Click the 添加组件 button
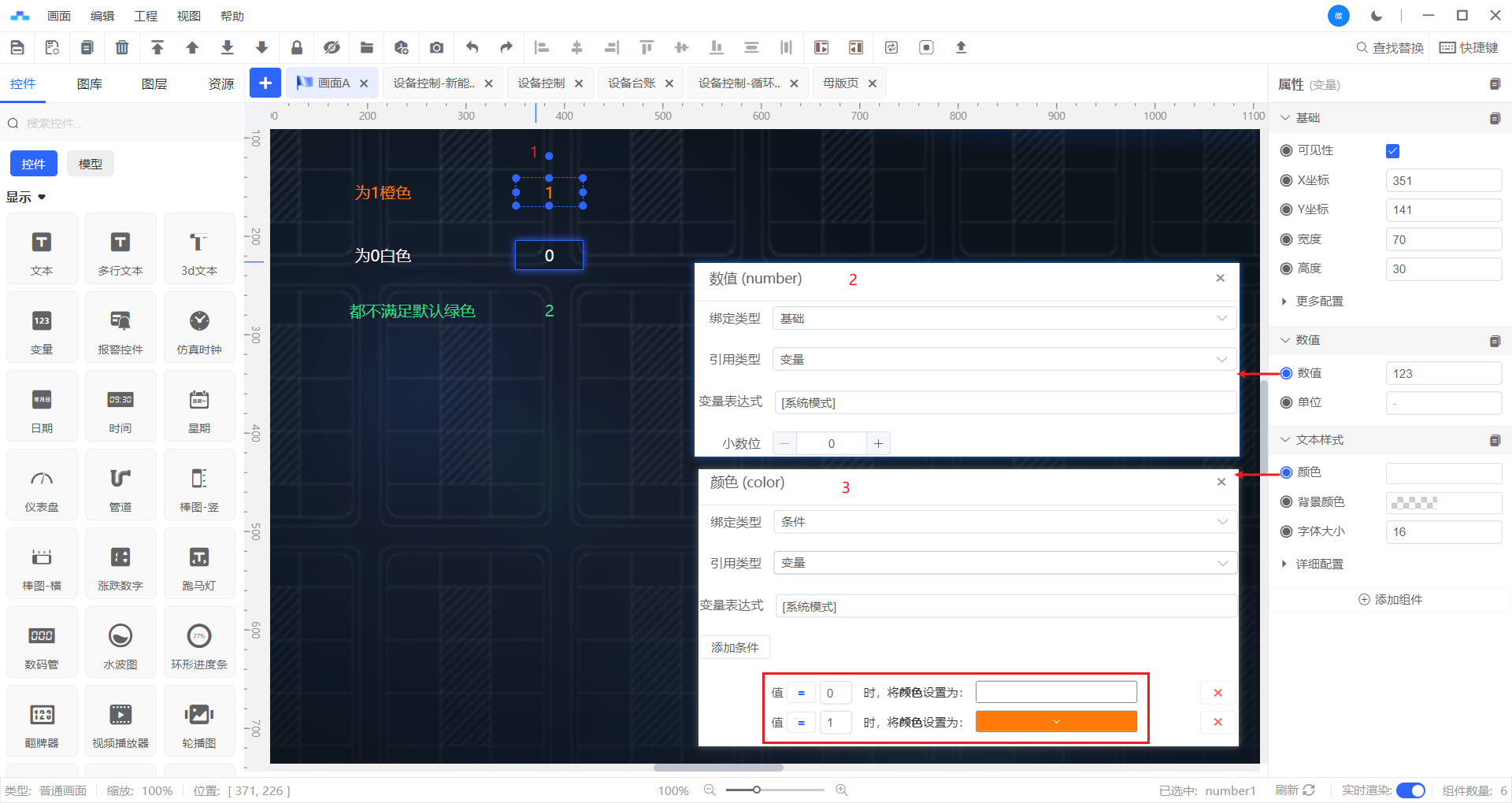Screen dimensions: 1512x803 1391,600
